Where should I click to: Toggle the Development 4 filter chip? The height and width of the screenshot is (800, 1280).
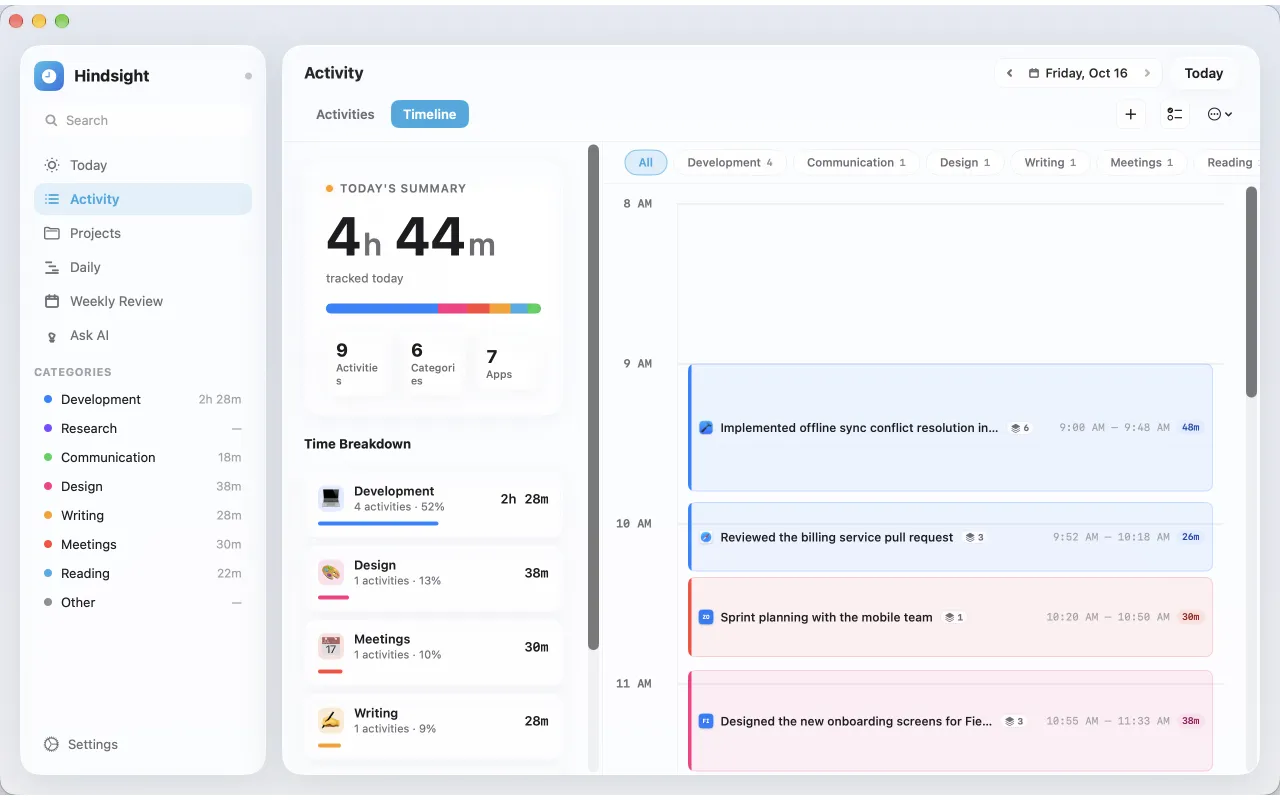click(730, 162)
